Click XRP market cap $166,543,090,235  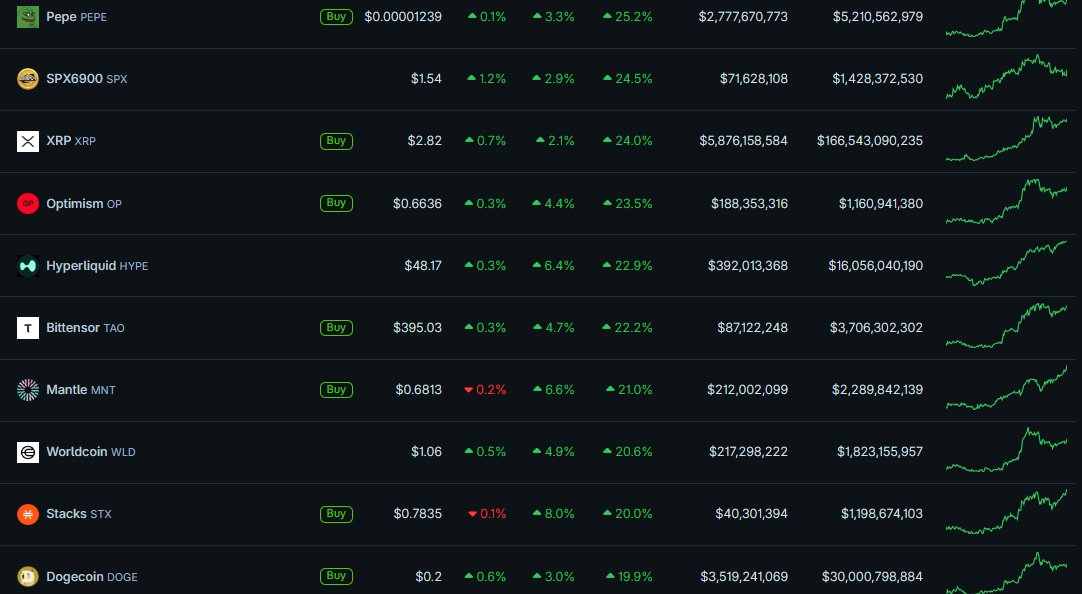pos(869,141)
